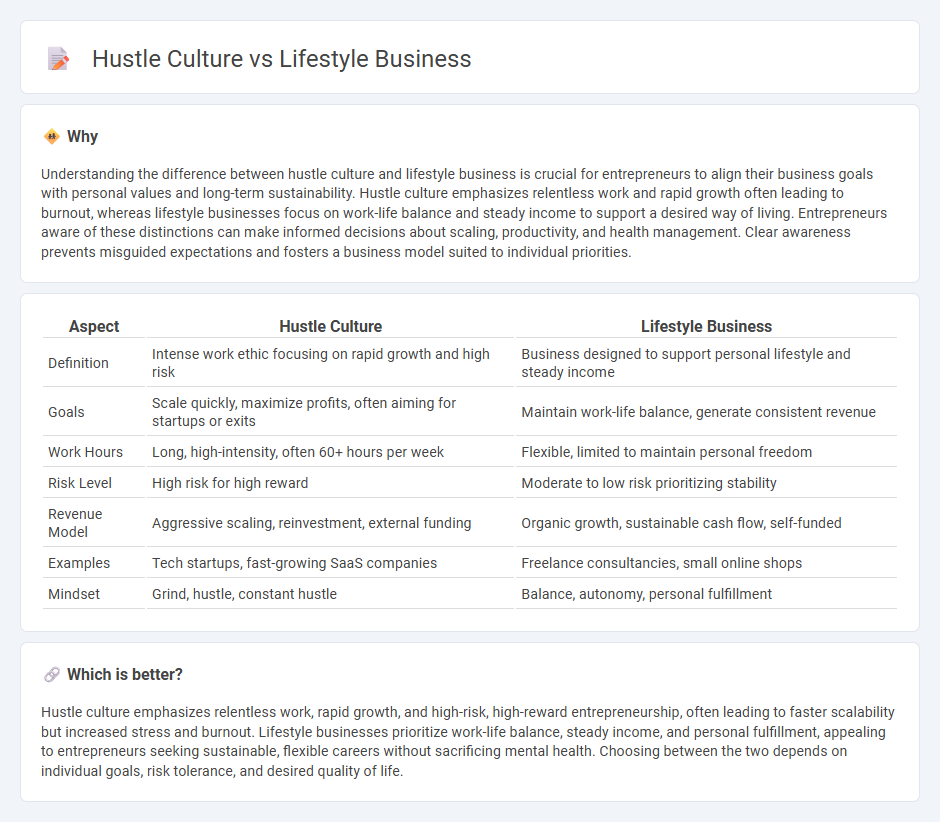Click cell 'Business designed to support personal lifestyle'

(x=706, y=363)
